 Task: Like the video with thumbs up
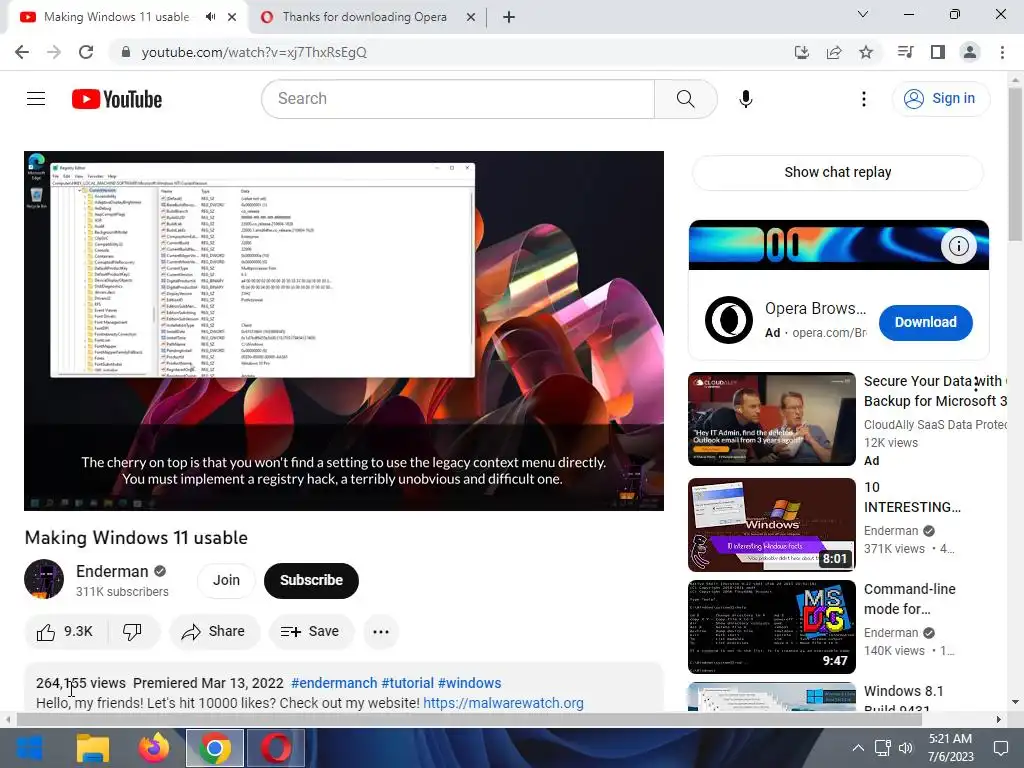point(64,632)
